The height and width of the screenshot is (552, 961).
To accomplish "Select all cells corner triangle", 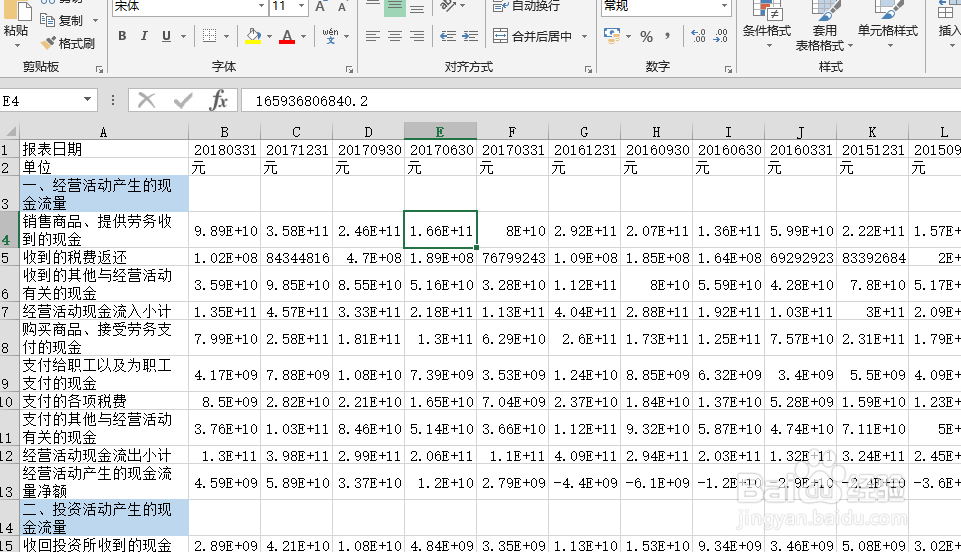I will point(10,131).
